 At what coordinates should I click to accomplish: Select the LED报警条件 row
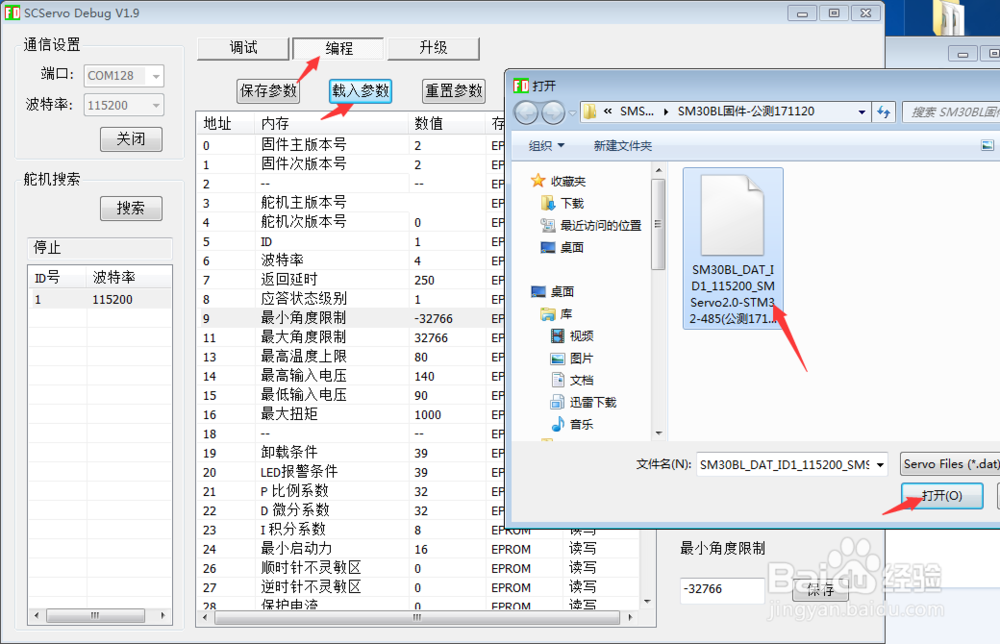pos(351,472)
